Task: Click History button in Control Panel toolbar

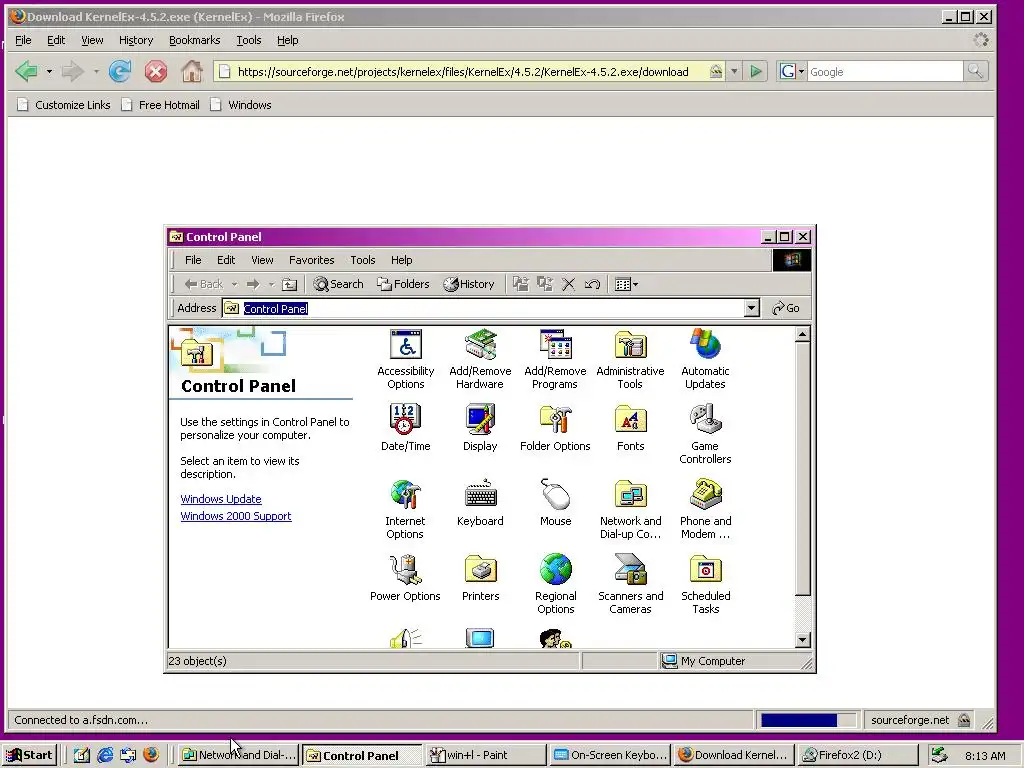Action: point(469,284)
